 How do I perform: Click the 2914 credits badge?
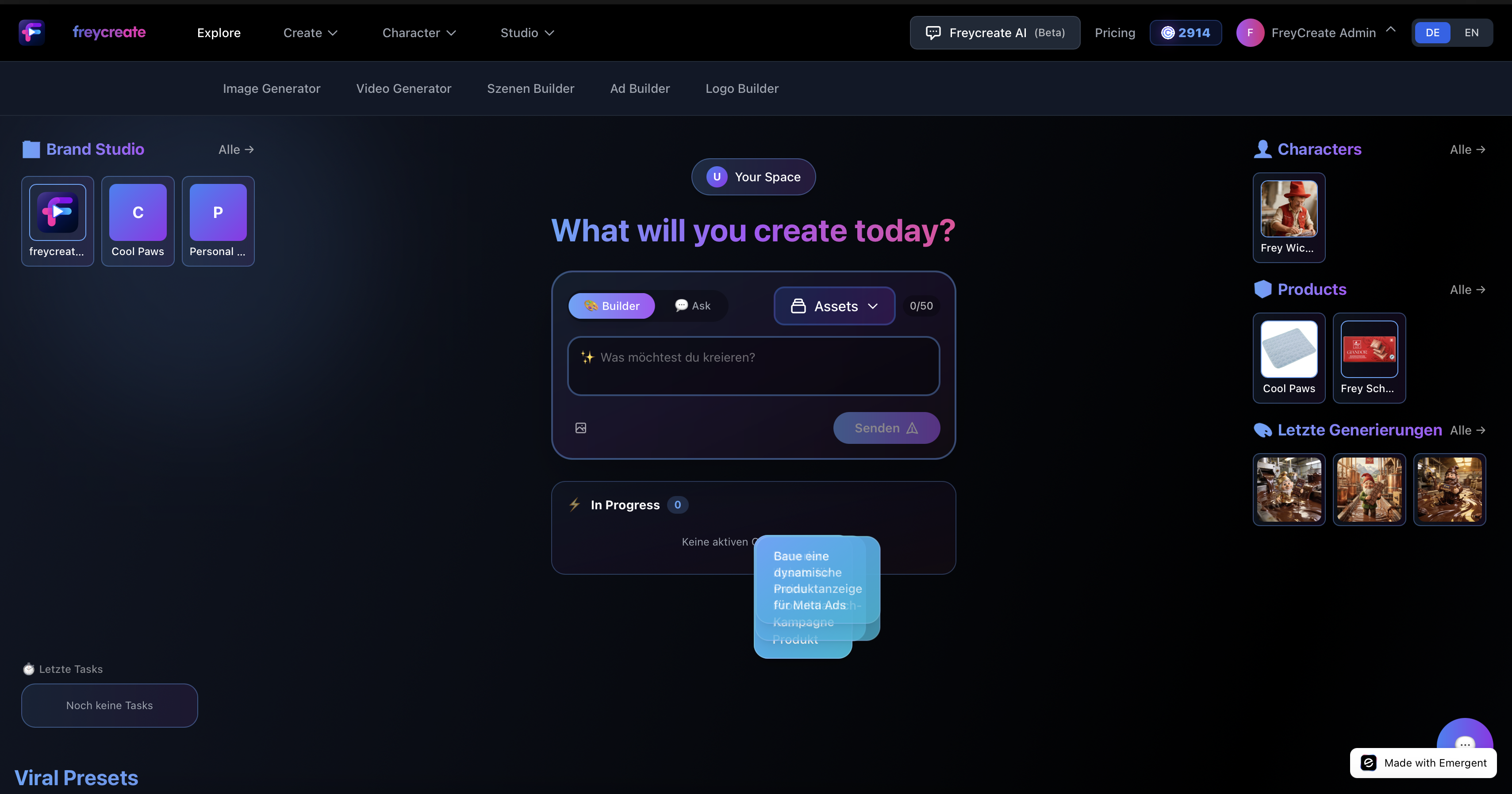(x=1186, y=33)
